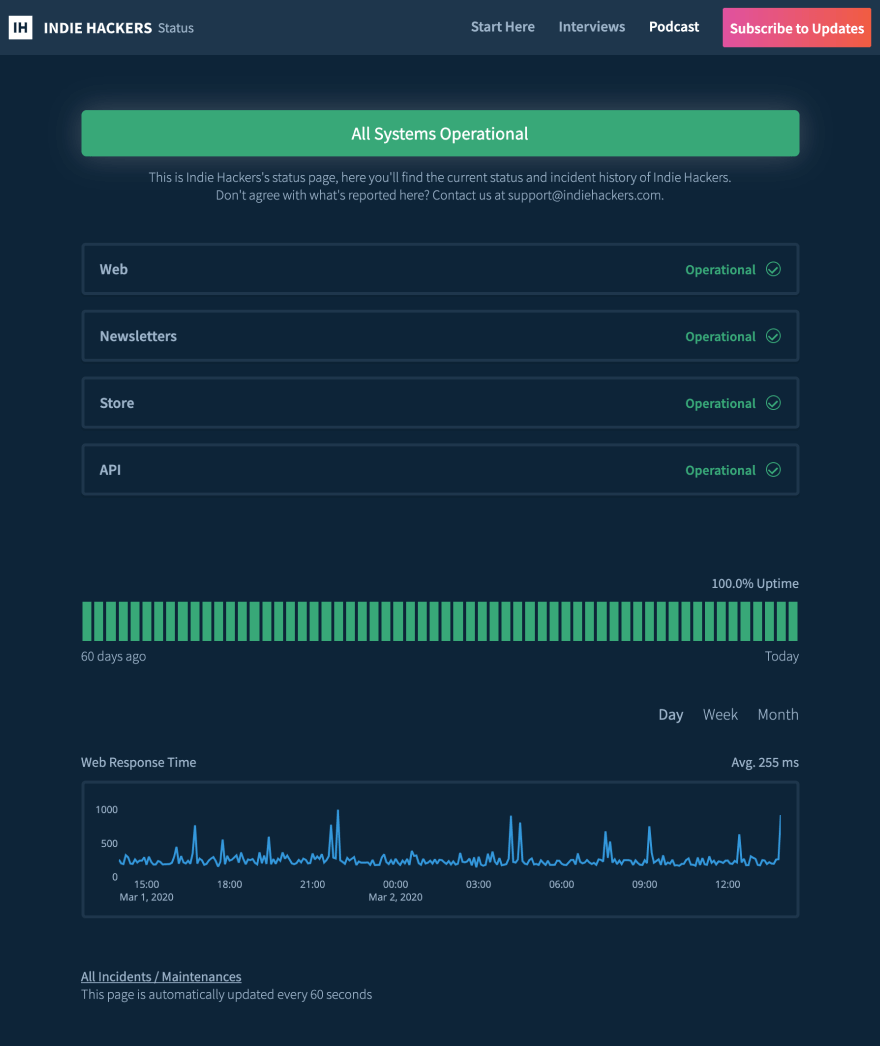Click the Operational checkmark beside Web

click(772, 269)
